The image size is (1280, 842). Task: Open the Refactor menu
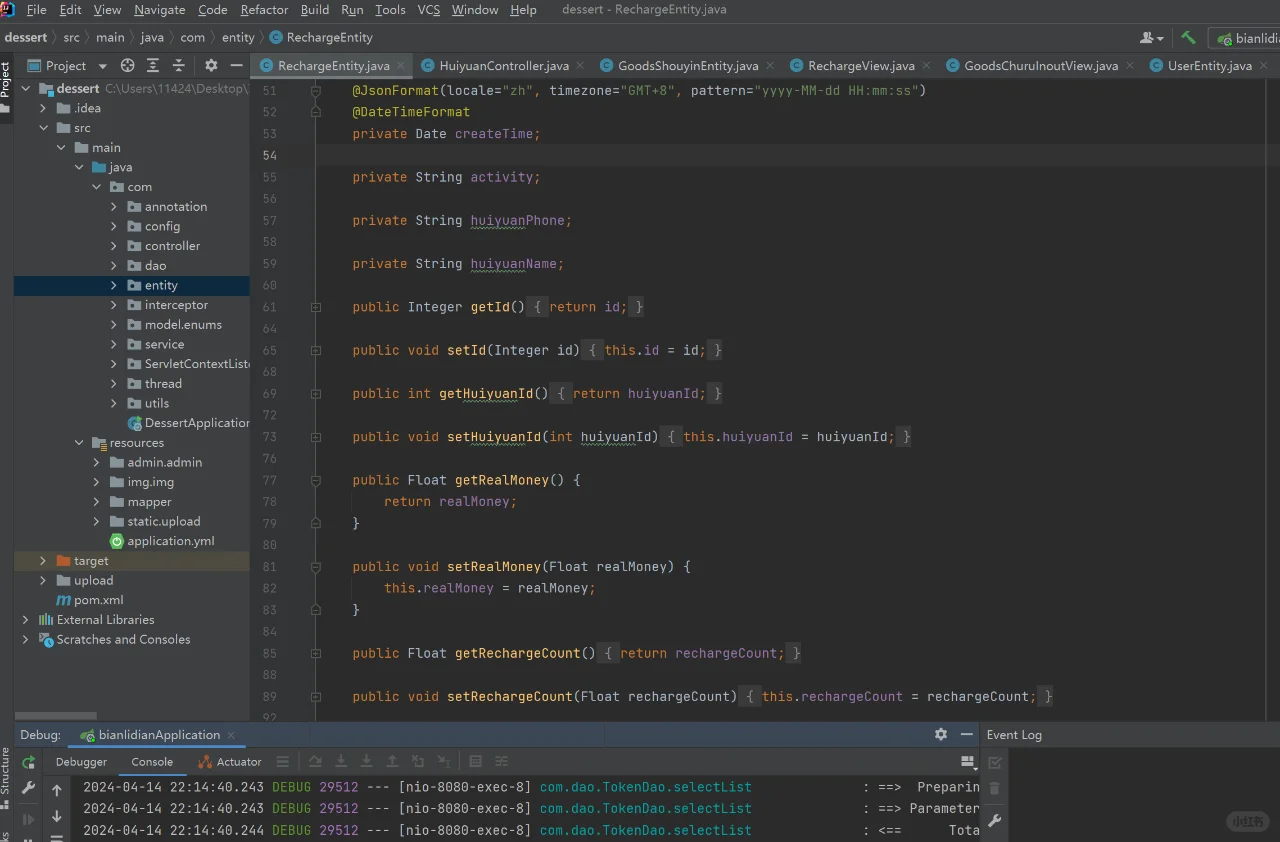[264, 10]
